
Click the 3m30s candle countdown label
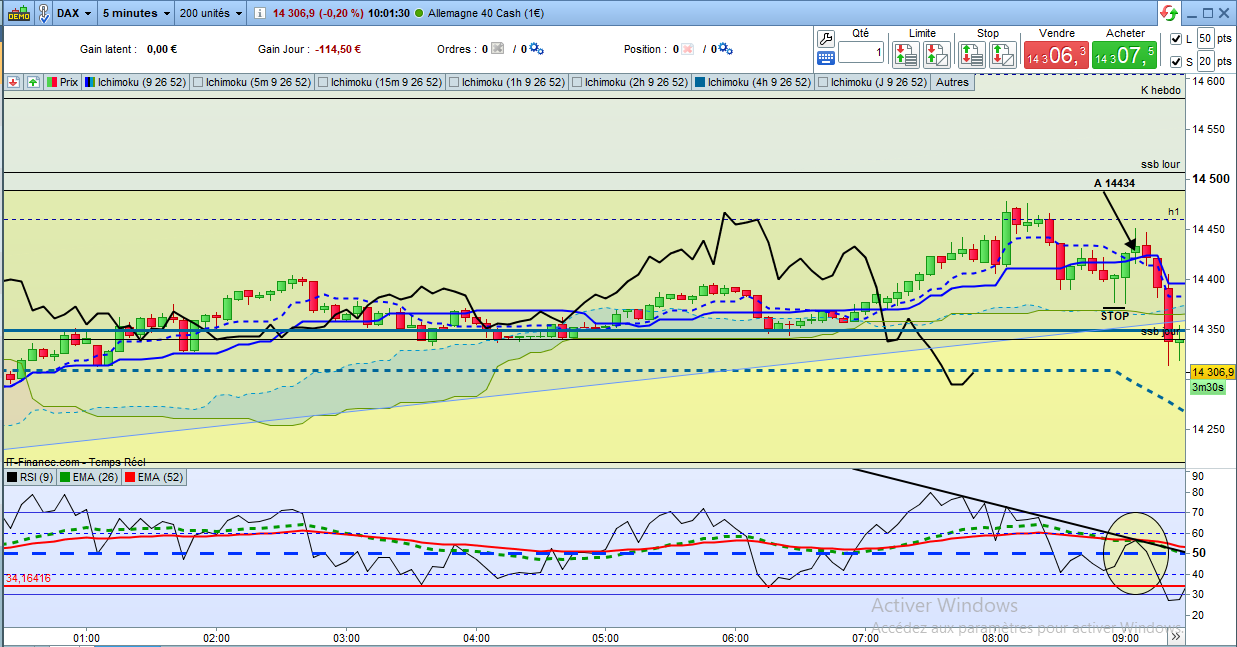(x=1207, y=387)
